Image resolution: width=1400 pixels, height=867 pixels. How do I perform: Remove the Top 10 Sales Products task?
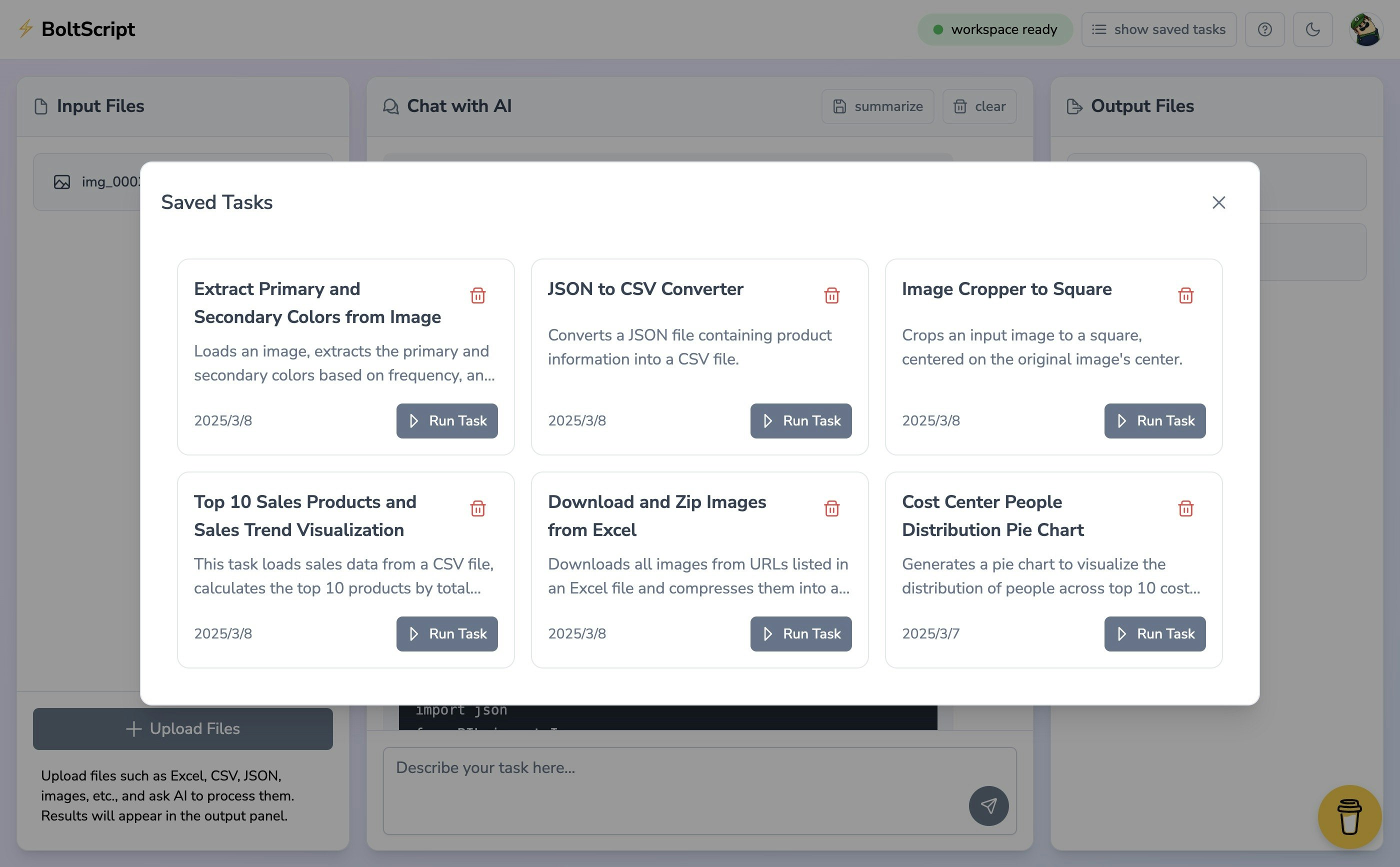pyautogui.click(x=477, y=508)
